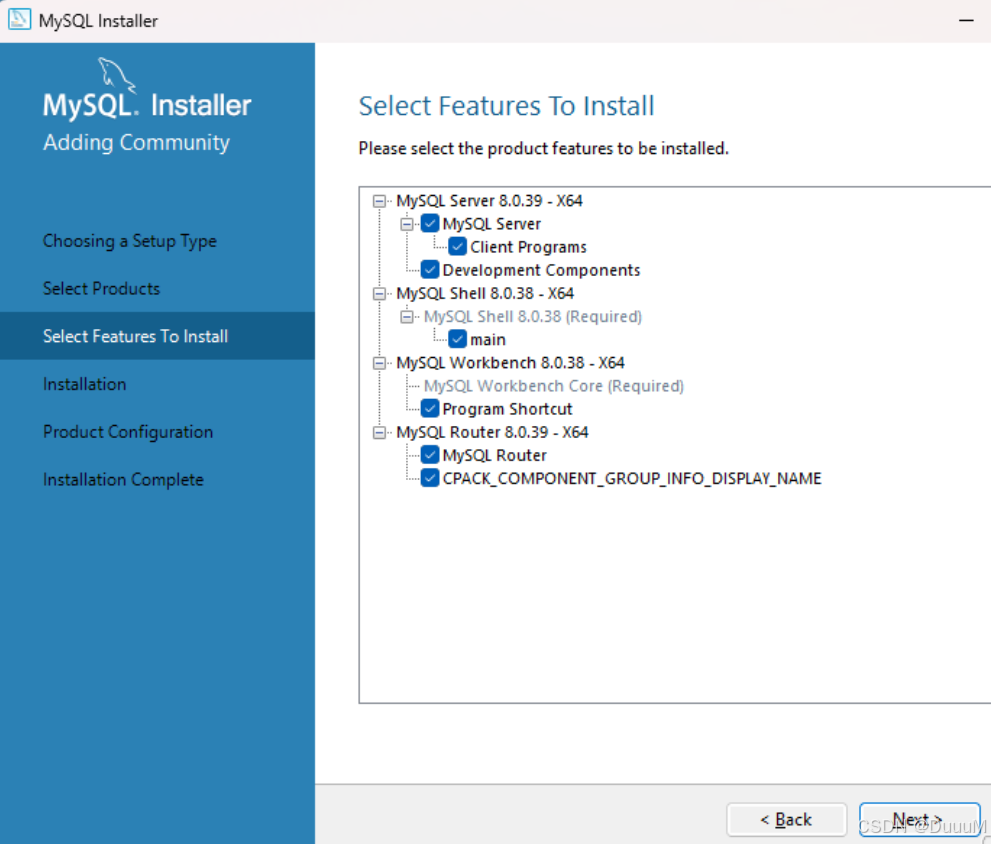Click the Back button
Viewport: 991px width, 844px height.
(x=786, y=819)
